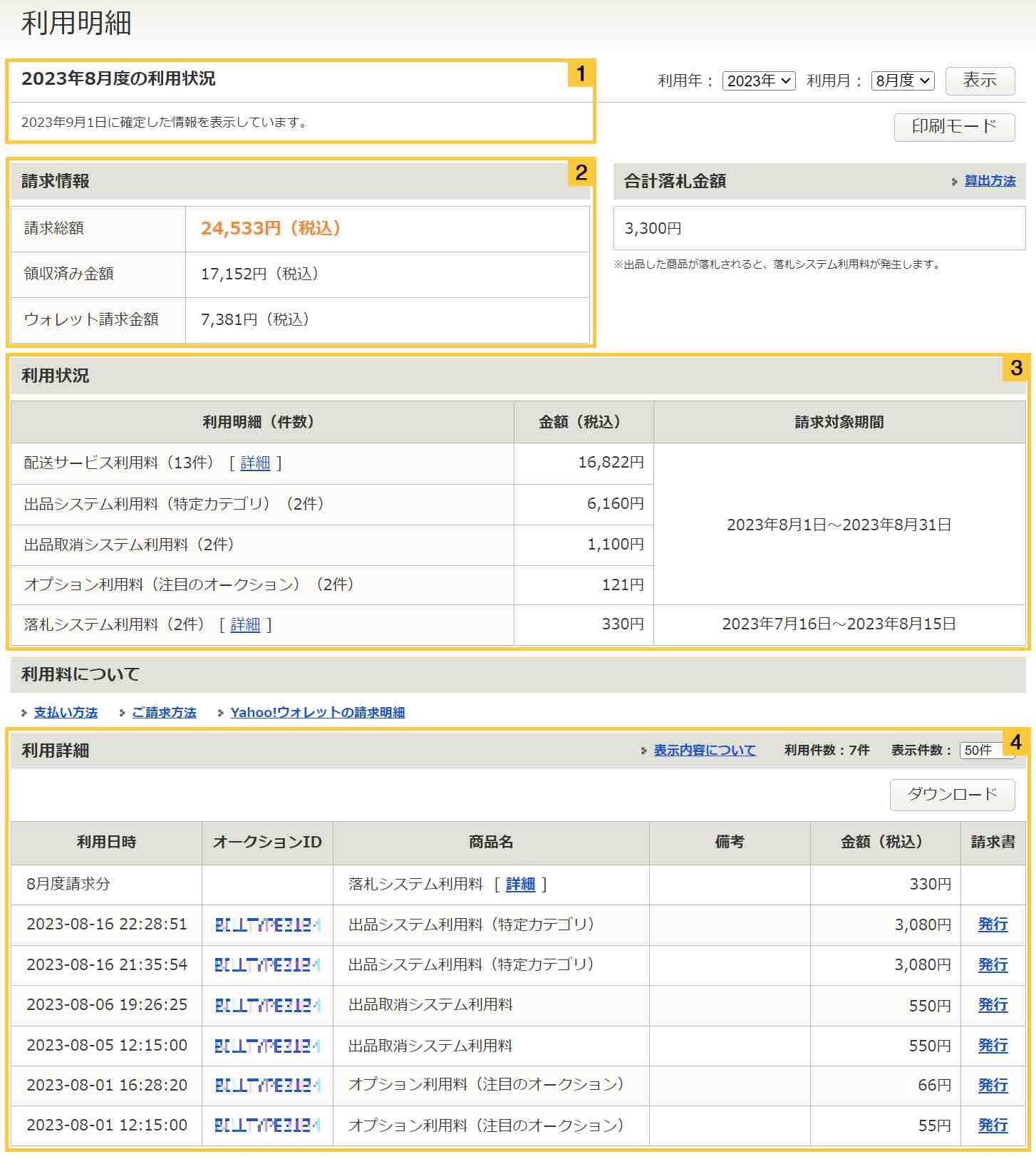Open auction ID for 2023-08-05 12:15:00 row

click(x=267, y=1046)
